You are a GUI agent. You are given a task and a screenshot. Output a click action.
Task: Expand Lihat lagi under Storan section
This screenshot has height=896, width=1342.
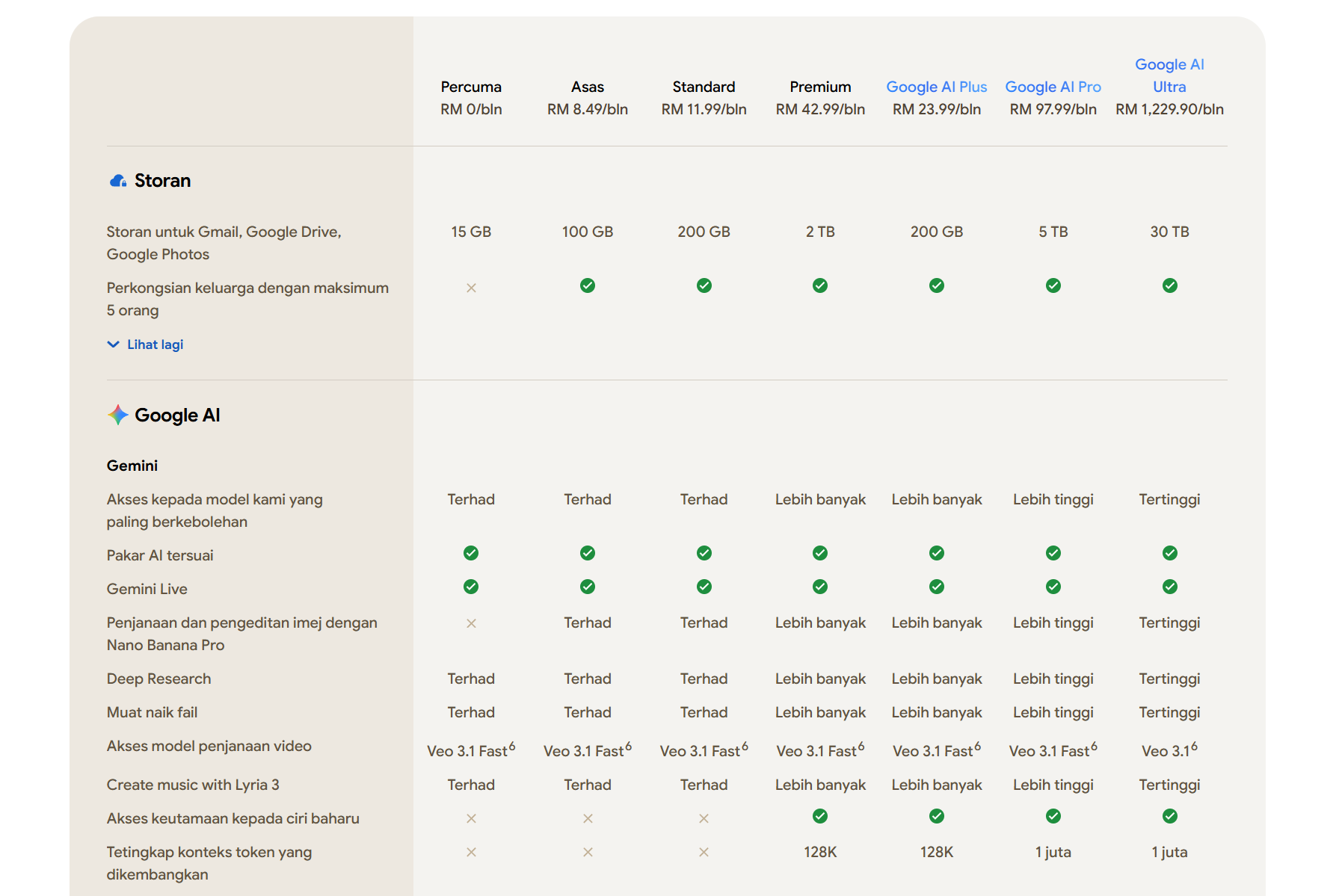coord(155,345)
